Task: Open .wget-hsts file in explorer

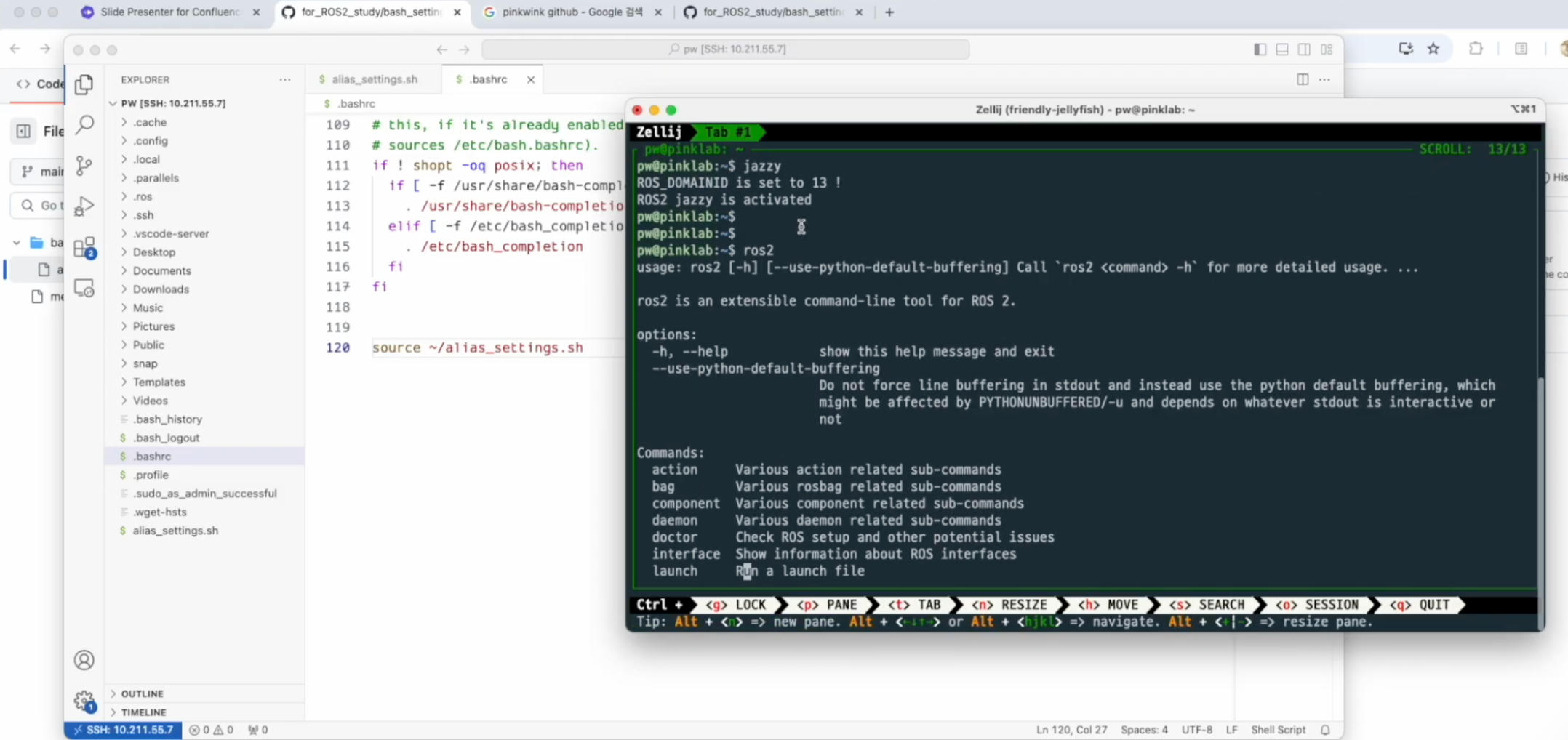Action: [x=160, y=512]
